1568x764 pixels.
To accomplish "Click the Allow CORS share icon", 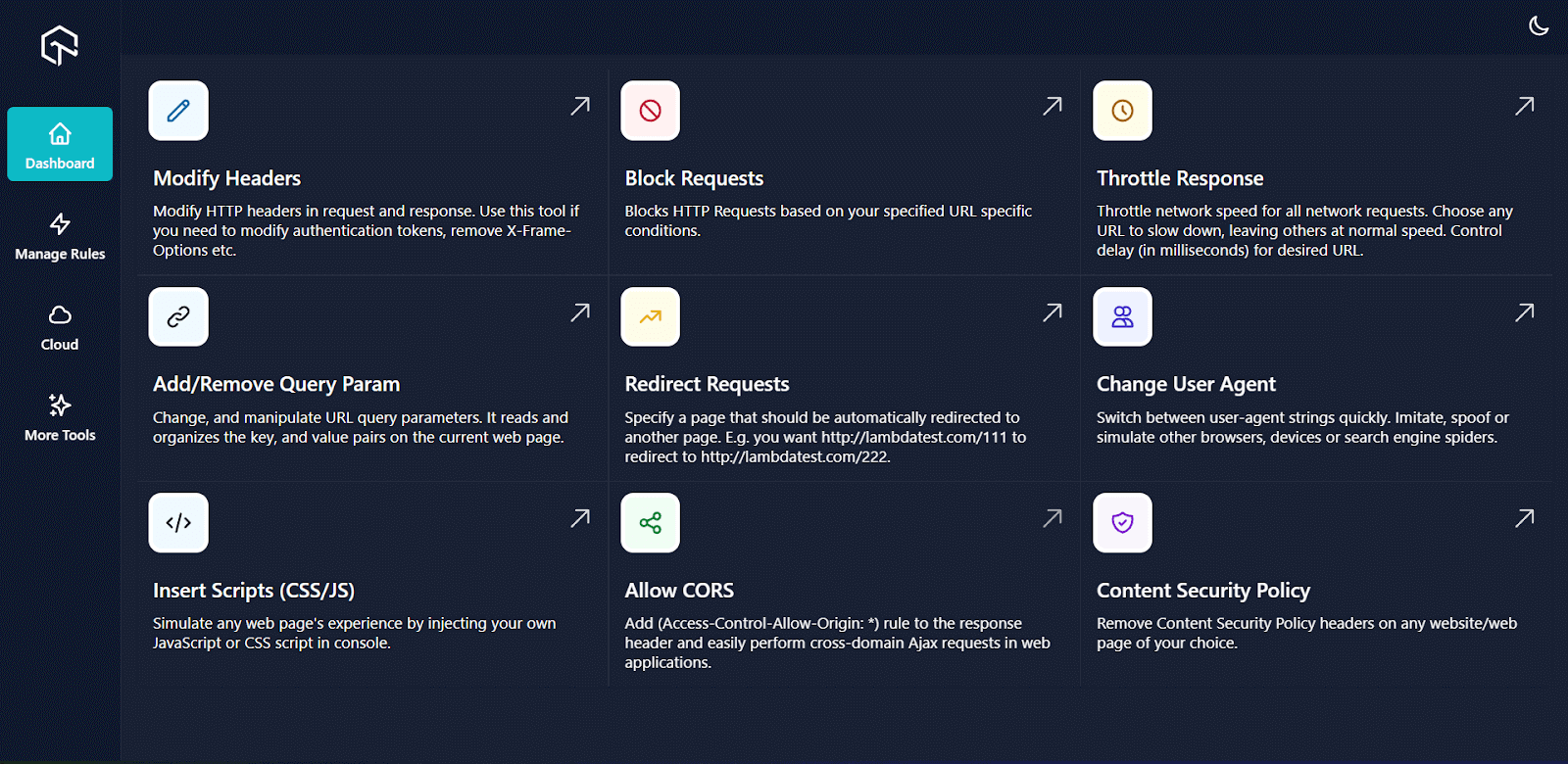I will [x=650, y=523].
